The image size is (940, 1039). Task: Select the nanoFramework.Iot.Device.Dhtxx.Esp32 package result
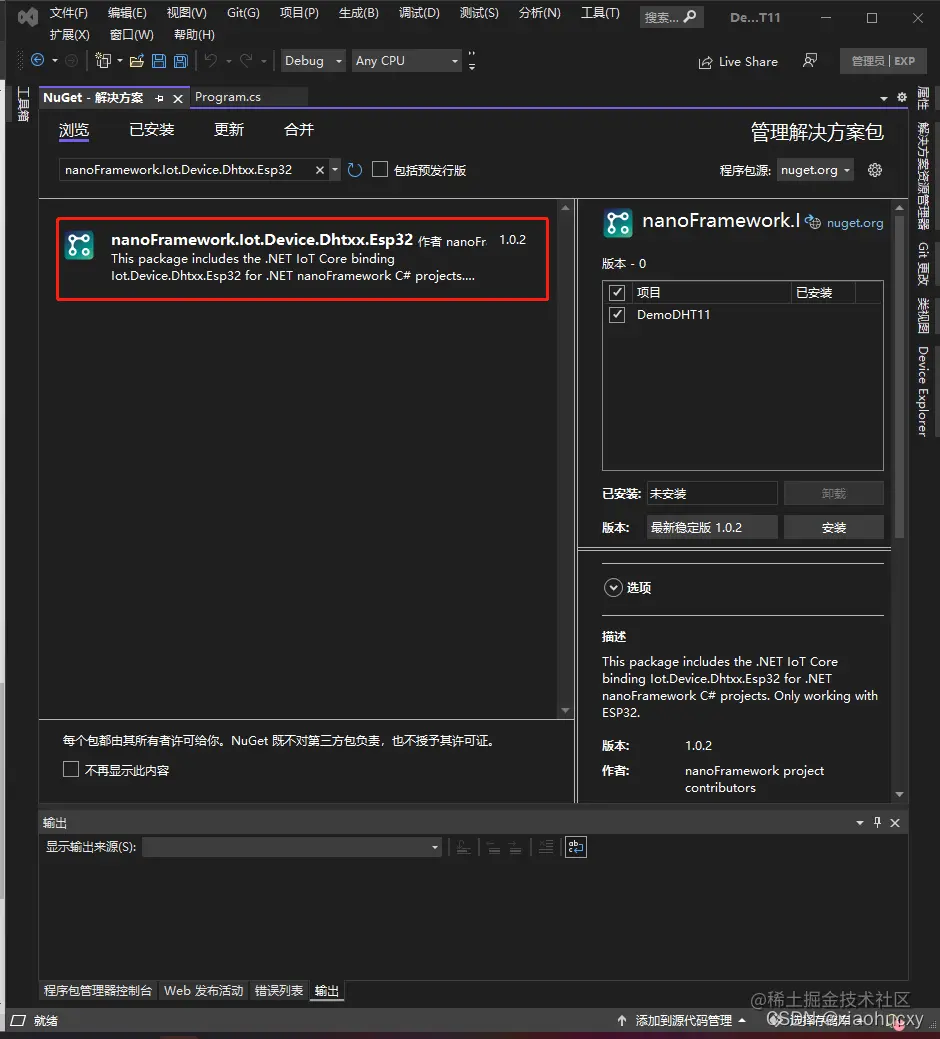pyautogui.click(x=303, y=259)
